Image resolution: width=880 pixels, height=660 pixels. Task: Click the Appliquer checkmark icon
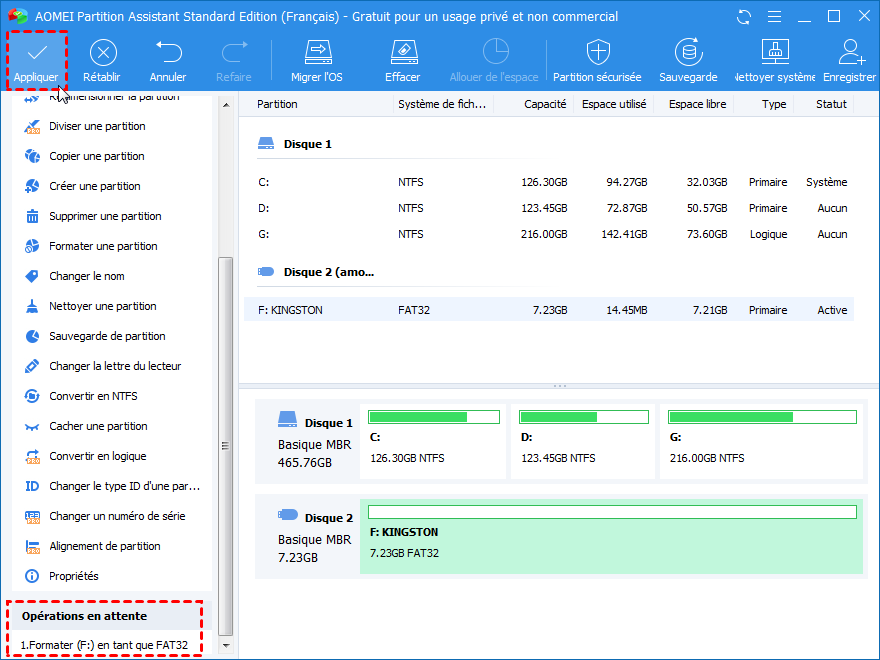(36, 53)
